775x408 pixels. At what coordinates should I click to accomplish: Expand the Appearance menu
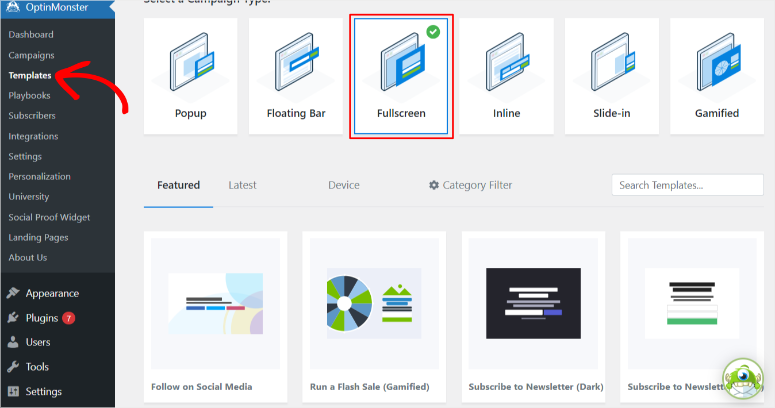pos(52,293)
